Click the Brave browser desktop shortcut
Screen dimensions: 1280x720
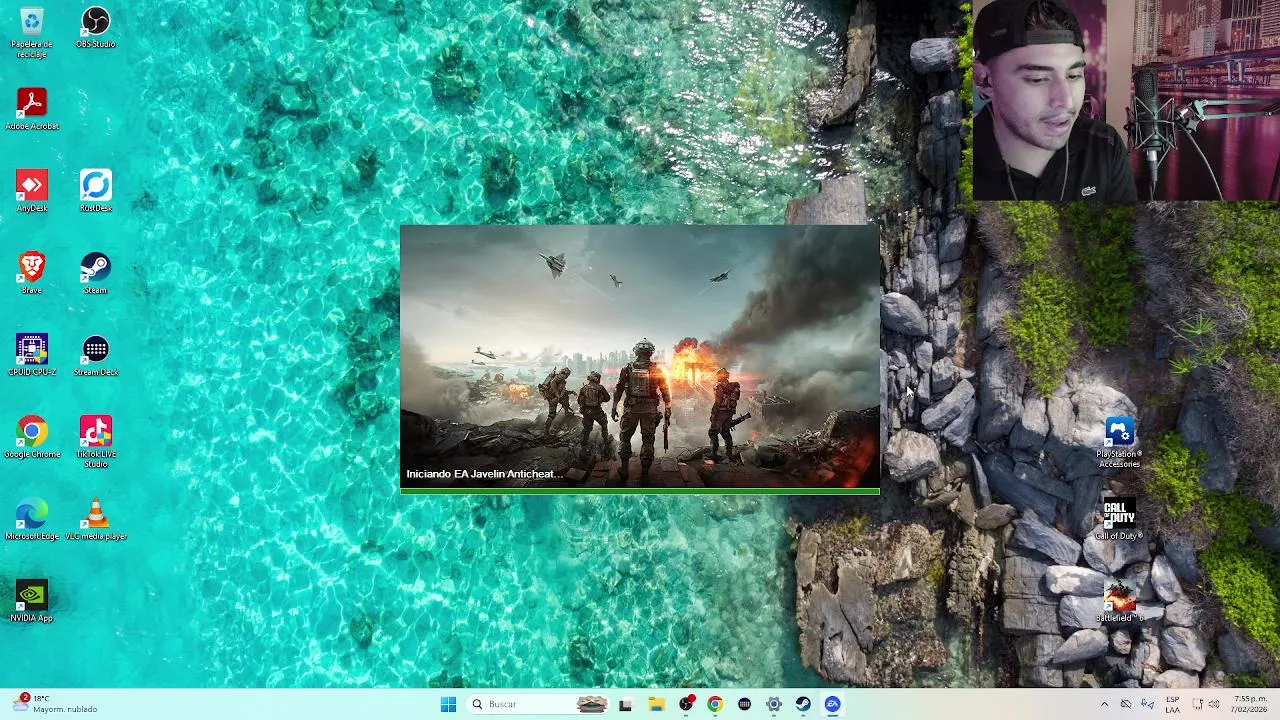point(32,273)
